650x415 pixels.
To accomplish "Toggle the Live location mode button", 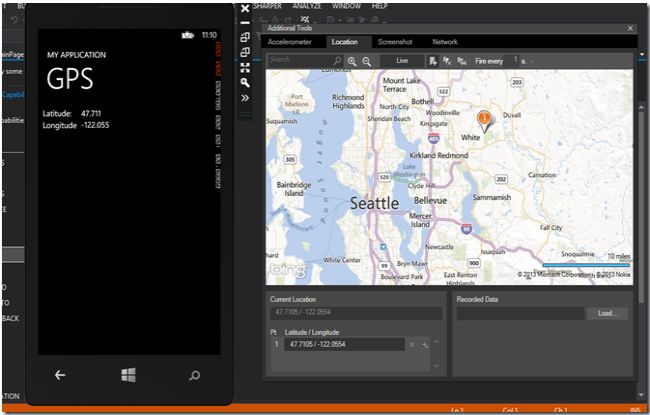I will (x=402, y=61).
